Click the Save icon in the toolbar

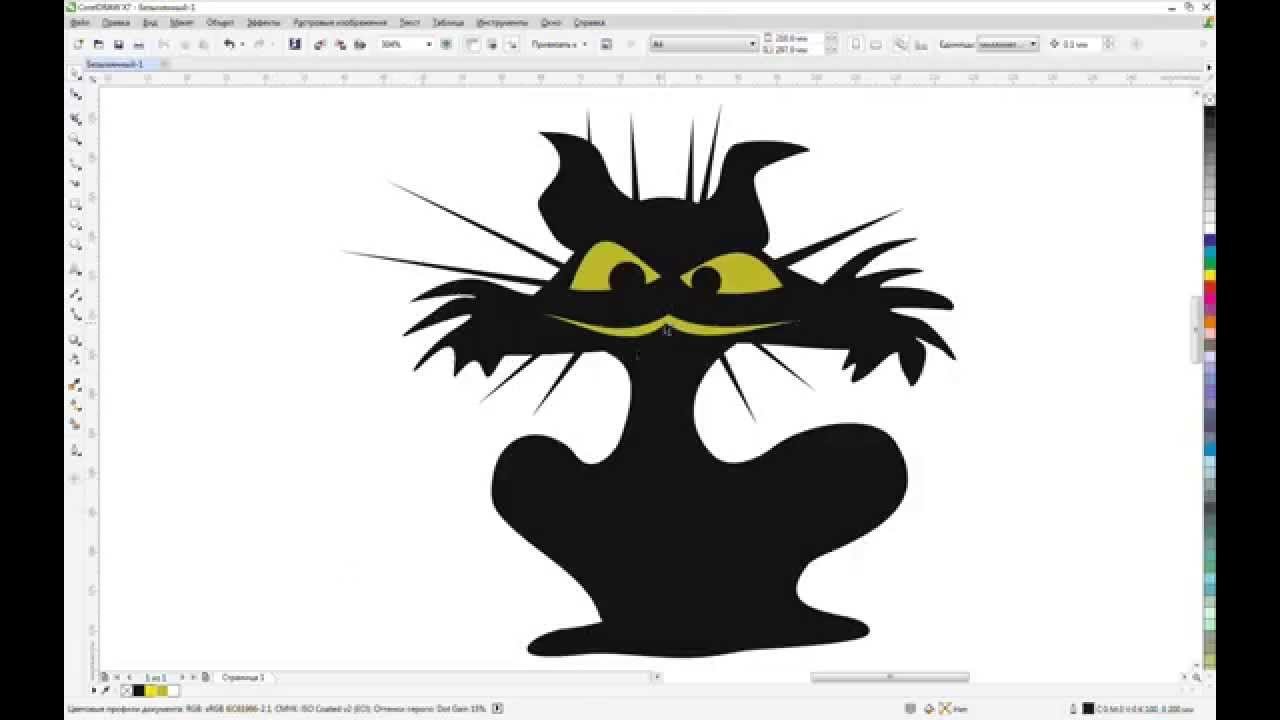[x=118, y=45]
